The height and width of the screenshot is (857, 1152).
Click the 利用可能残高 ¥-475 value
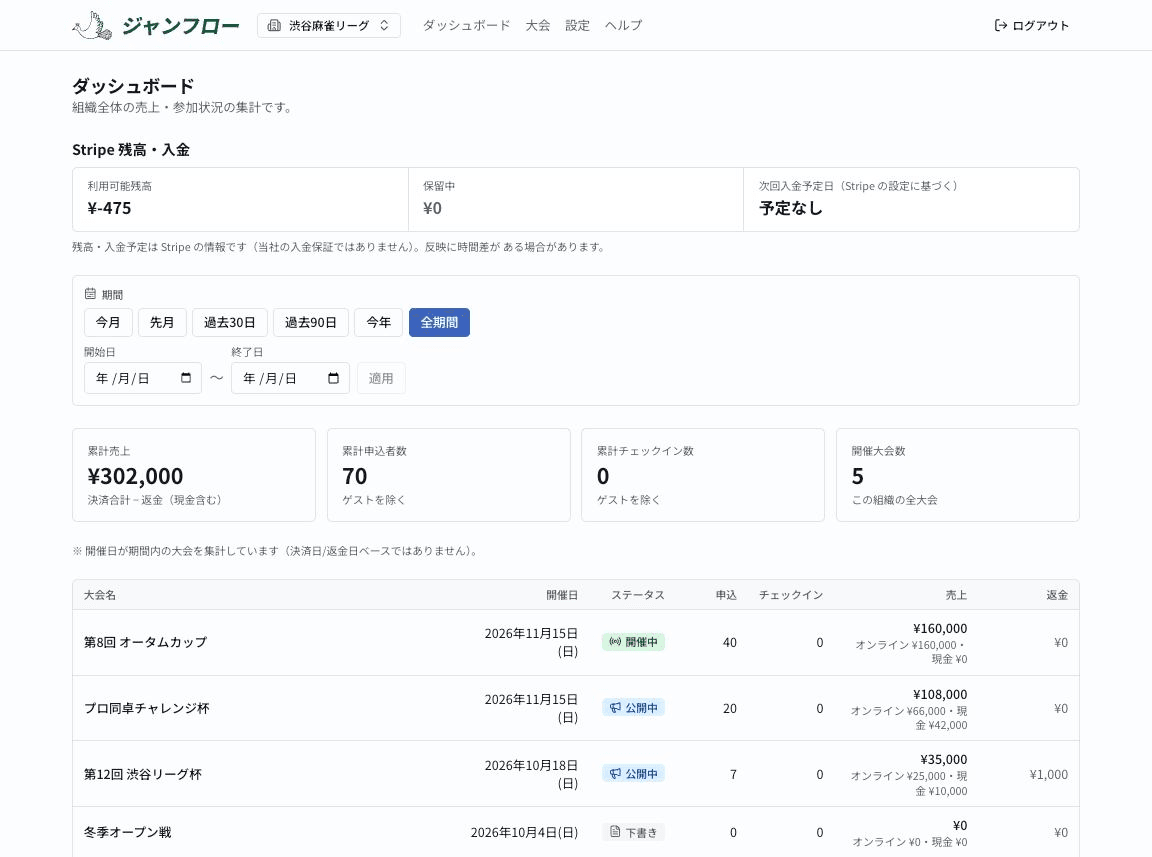pyautogui.click(x=109, y=208)
